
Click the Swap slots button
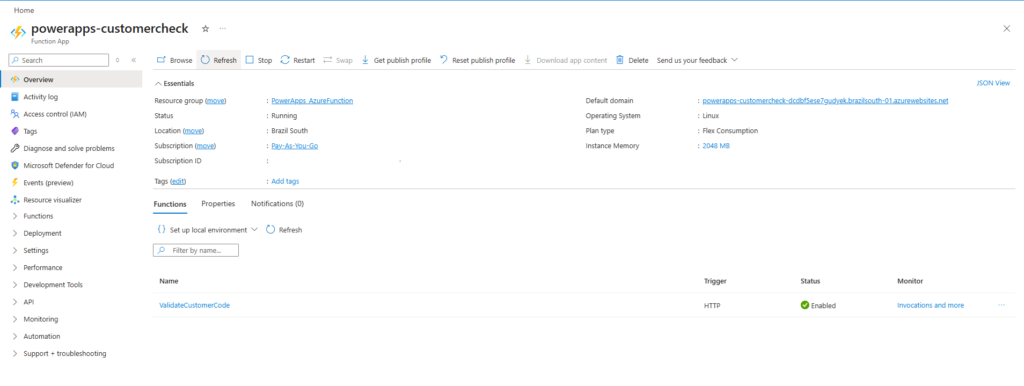338,60
